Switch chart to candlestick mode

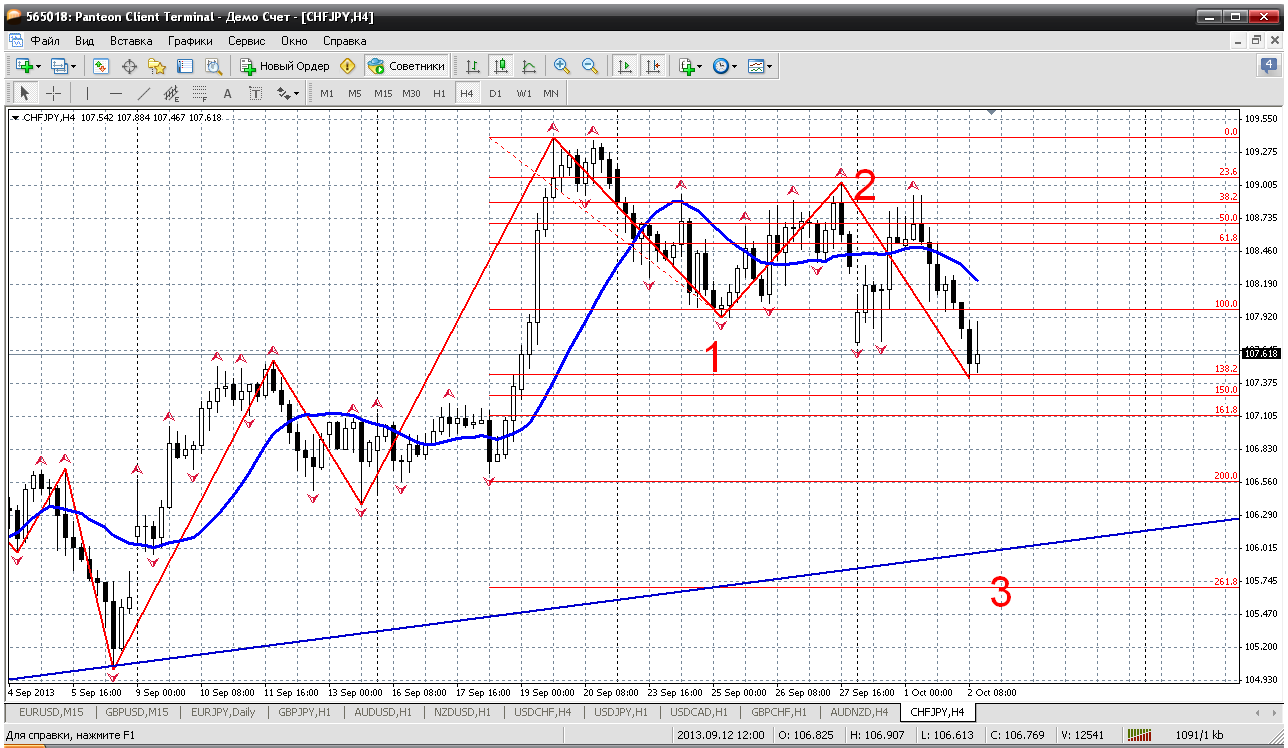pos(501,66)
